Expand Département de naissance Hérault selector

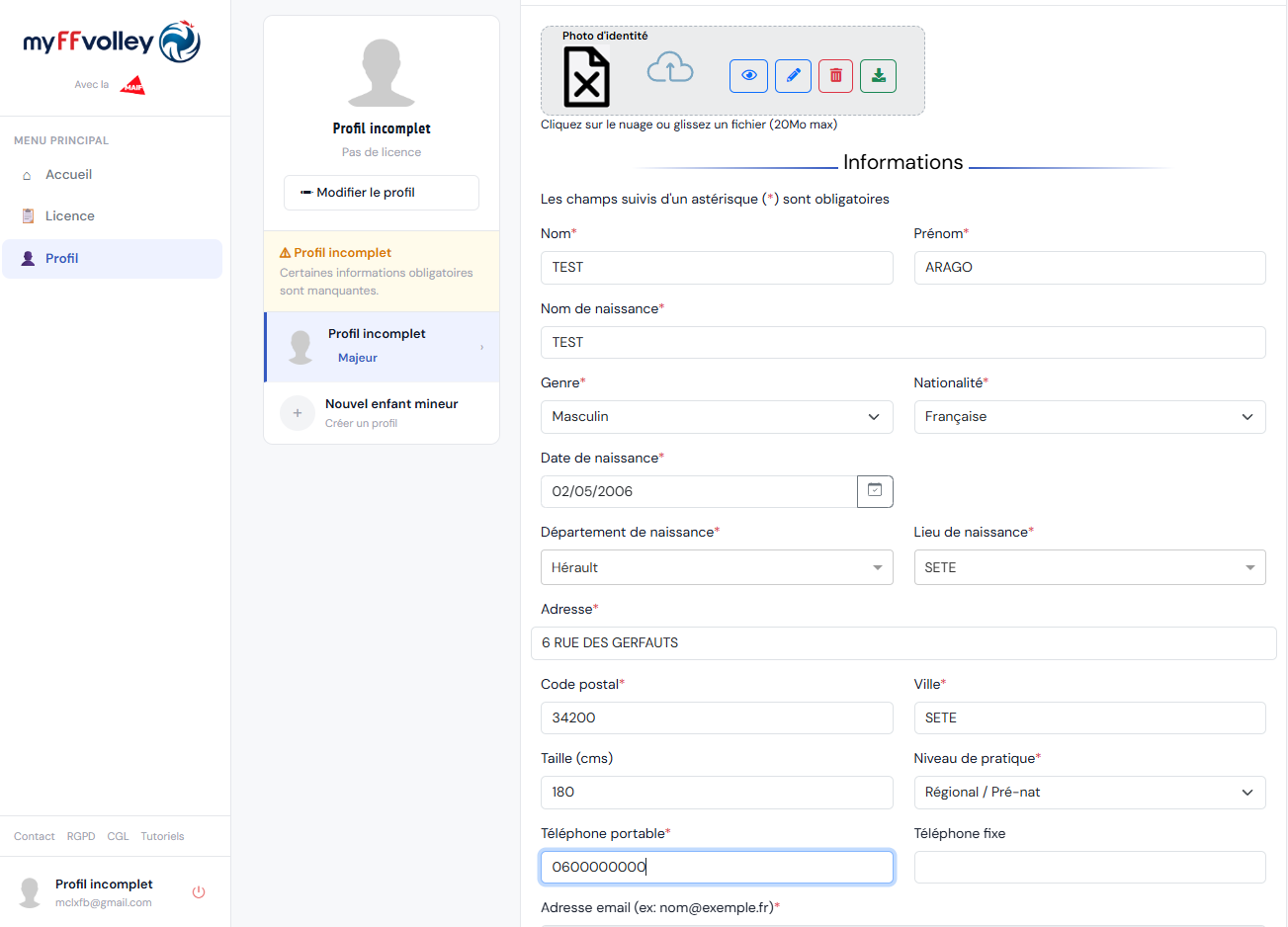(x=717, y=567)
